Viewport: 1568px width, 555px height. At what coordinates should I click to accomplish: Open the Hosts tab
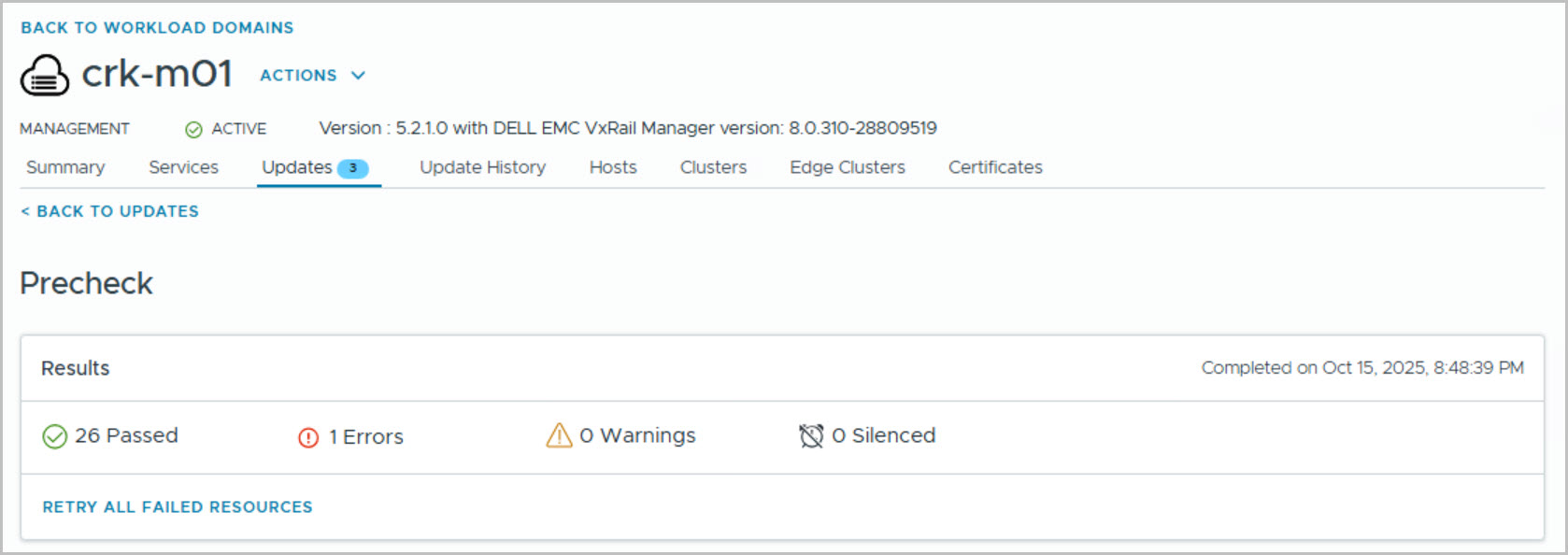[x=613, y=167]
